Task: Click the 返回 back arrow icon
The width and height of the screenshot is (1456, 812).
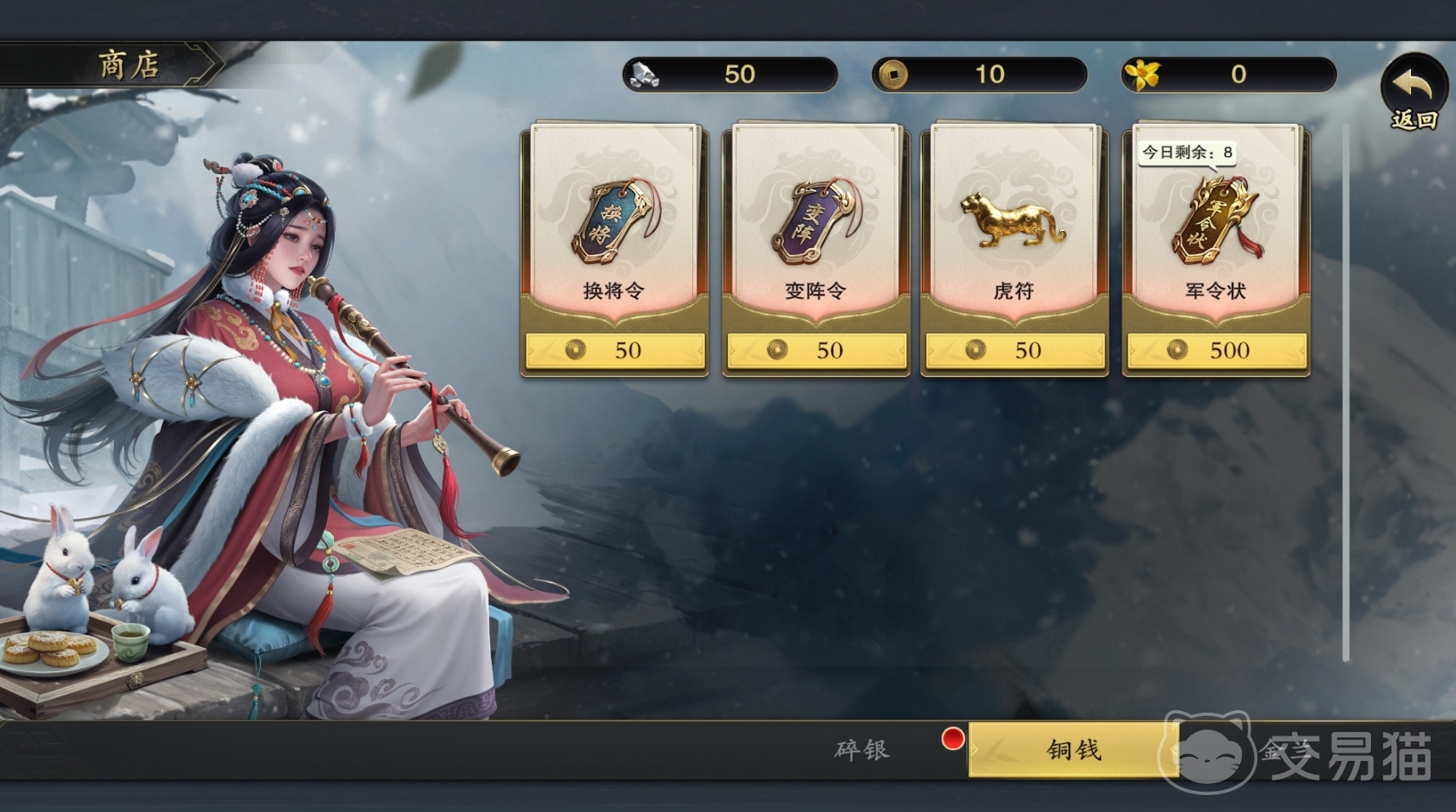Action: tap(1414, 84)
